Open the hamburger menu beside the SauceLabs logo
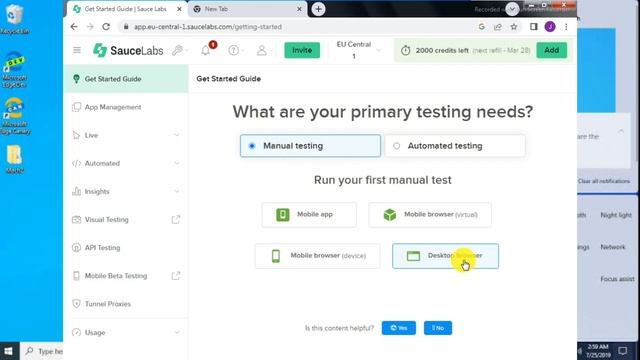The image size is (640, 360). click(x=77, y=50)
